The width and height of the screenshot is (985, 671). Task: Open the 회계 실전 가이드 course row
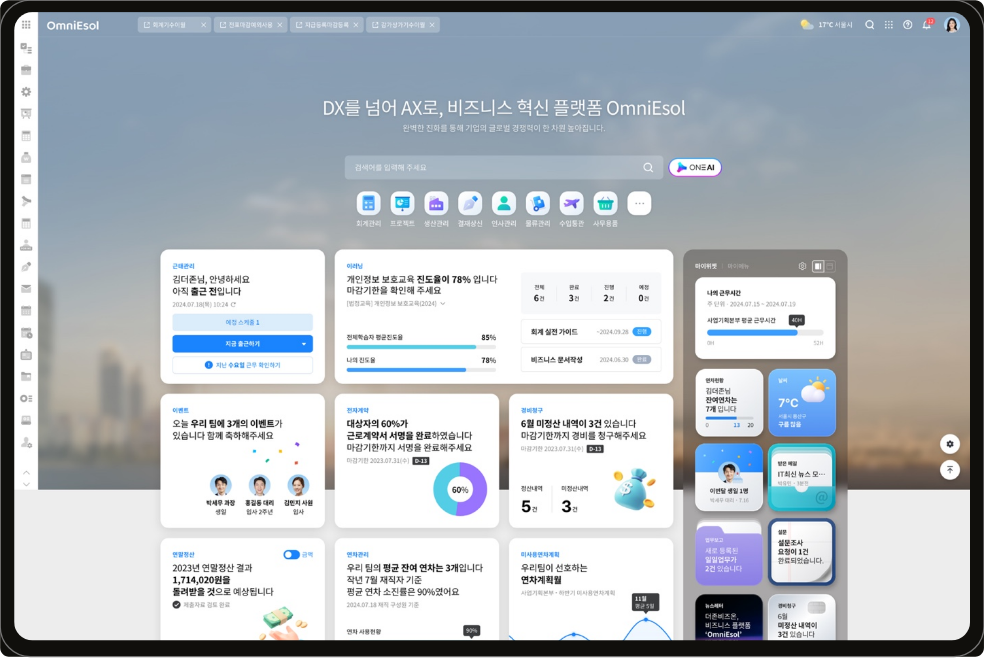point(591,332)
